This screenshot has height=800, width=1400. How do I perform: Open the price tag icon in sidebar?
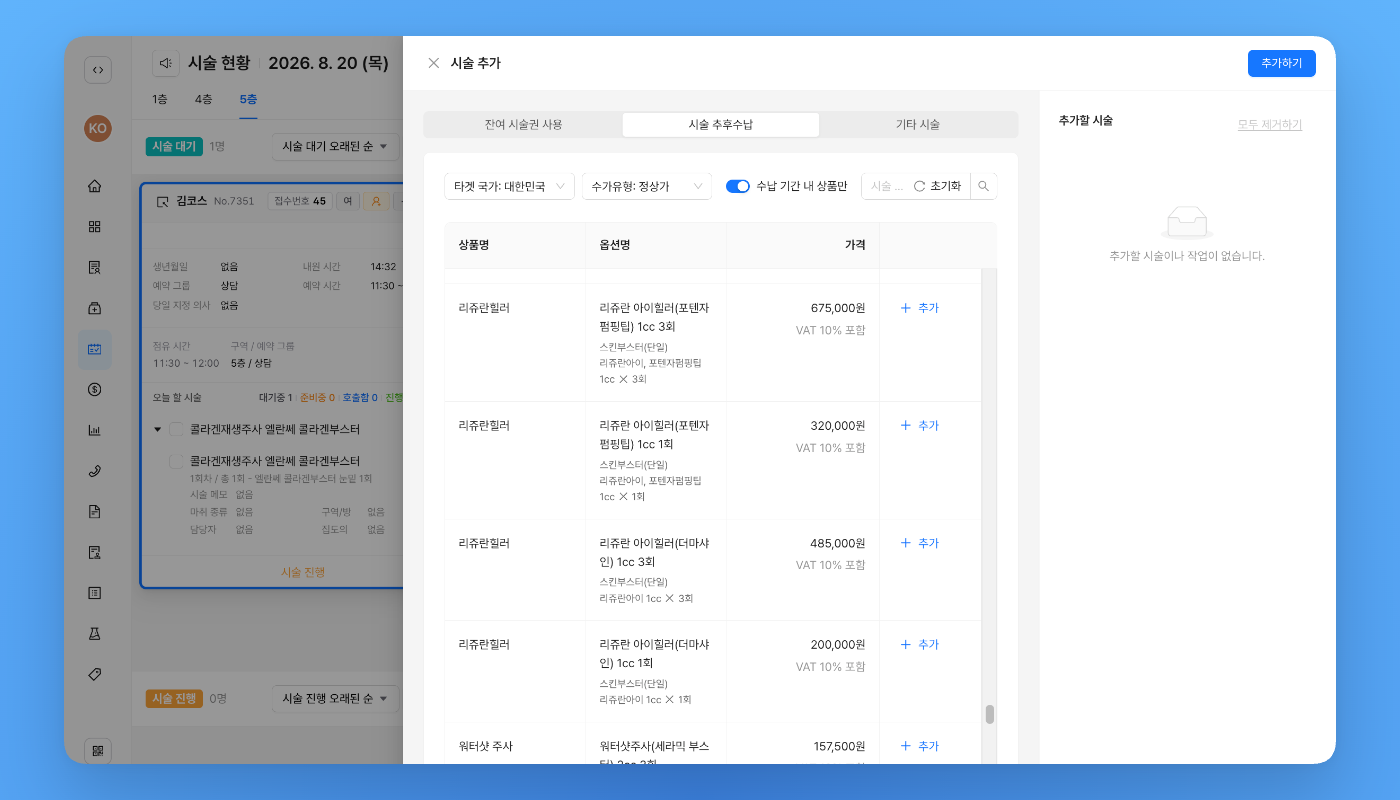95,674
